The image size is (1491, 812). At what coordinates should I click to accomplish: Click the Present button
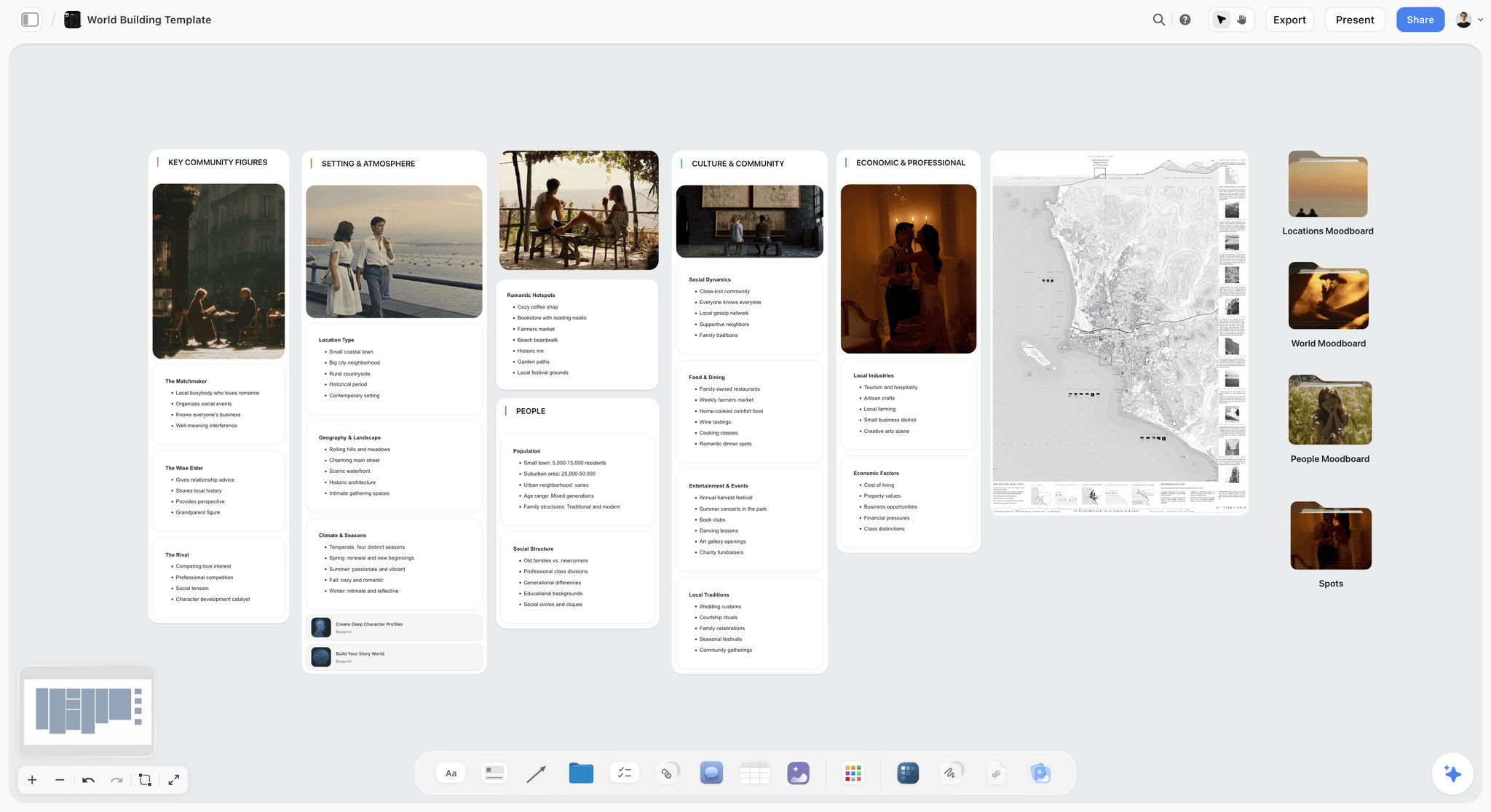click(x=1355, y=20)
